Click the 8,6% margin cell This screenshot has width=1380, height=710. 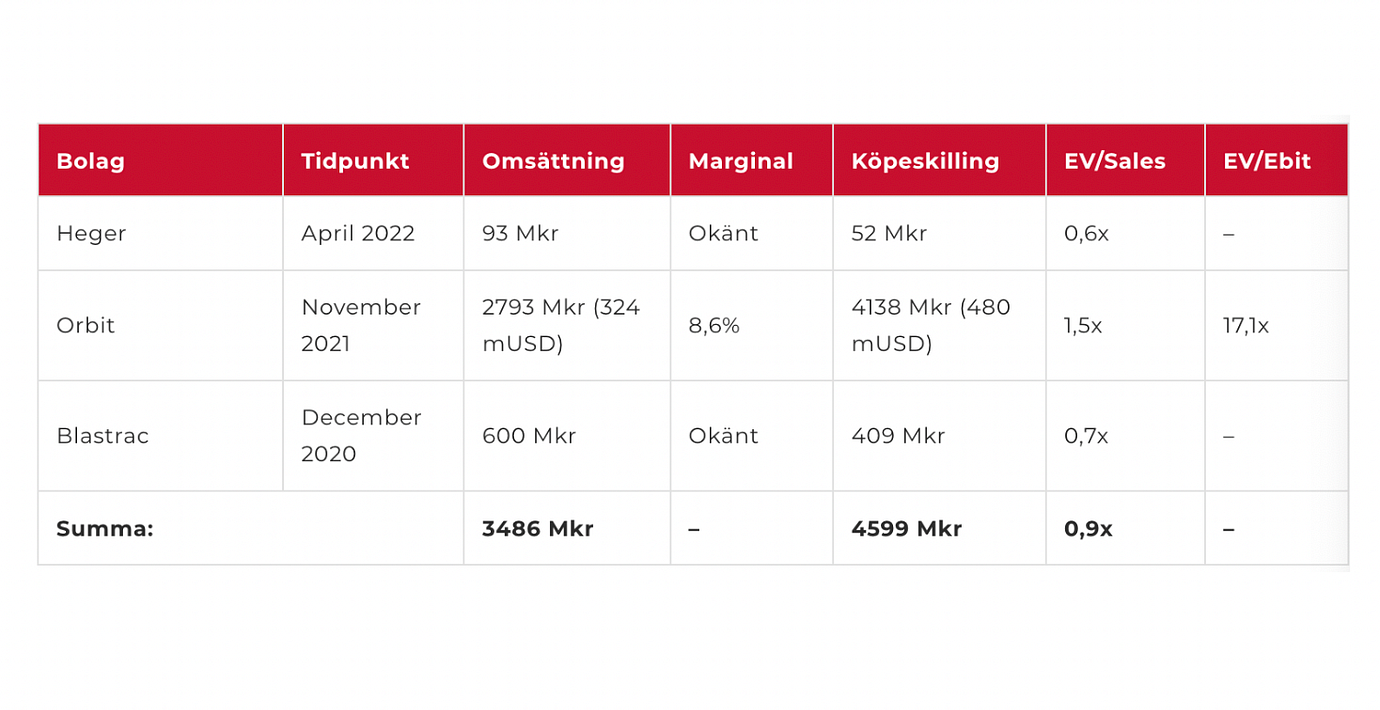[714, 325]
